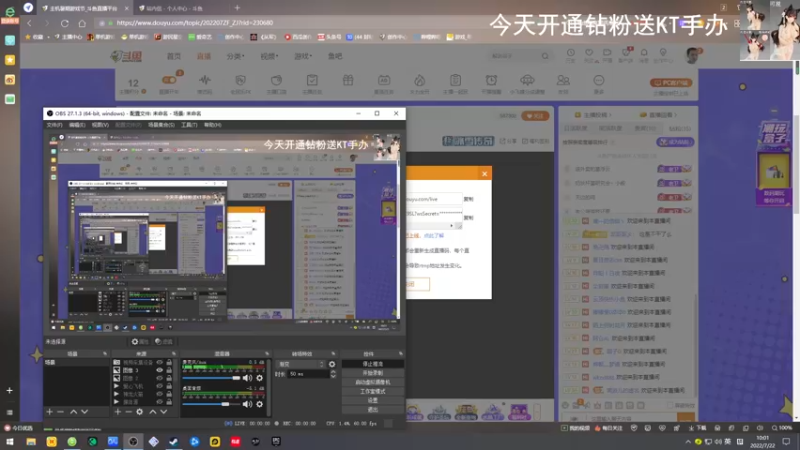Click 工作室模式 button in OBS controls
This screenshot has width=800, height=450.
pos(372,391)
